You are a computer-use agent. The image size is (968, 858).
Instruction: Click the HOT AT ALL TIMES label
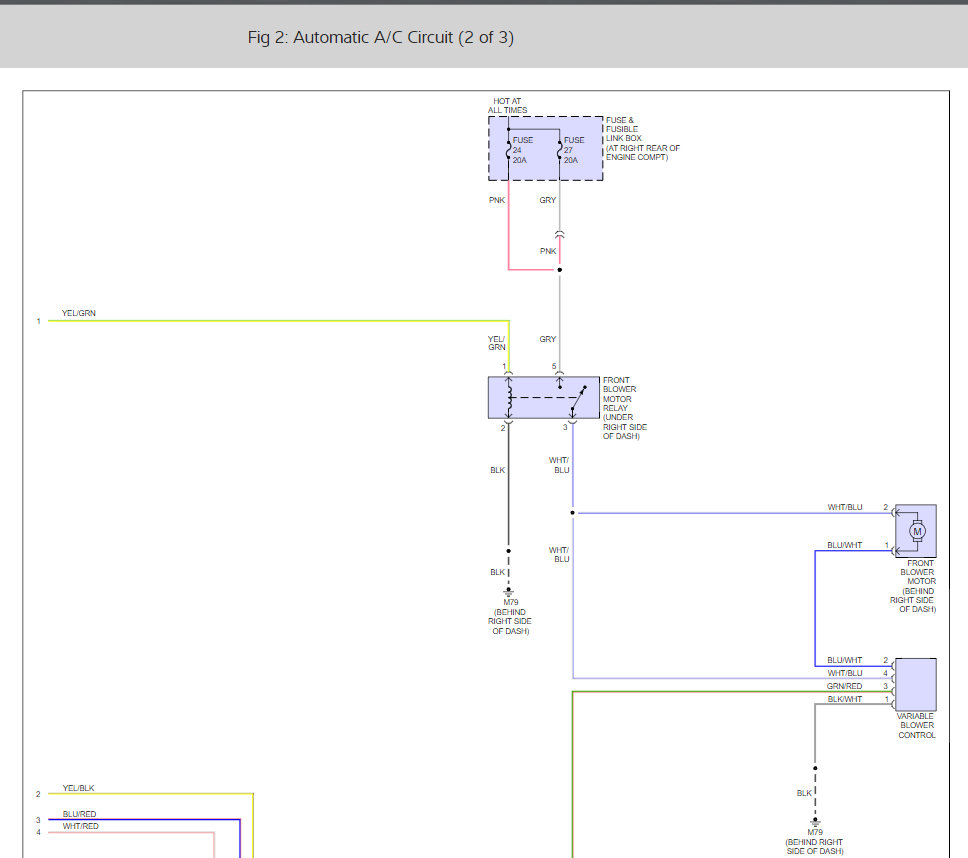click(x=509, y=106)
